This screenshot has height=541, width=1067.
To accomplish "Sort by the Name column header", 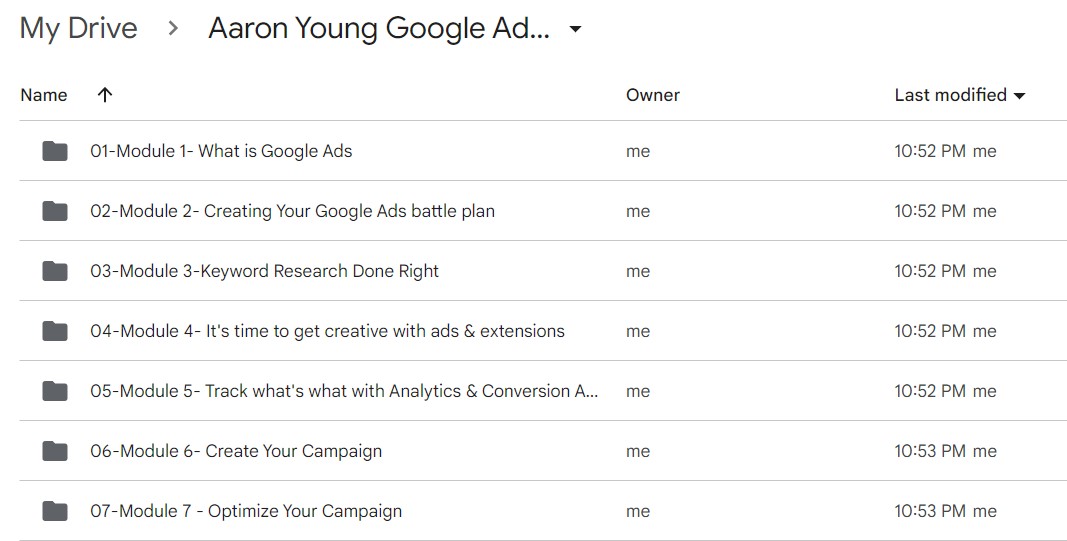I will 44,95.
